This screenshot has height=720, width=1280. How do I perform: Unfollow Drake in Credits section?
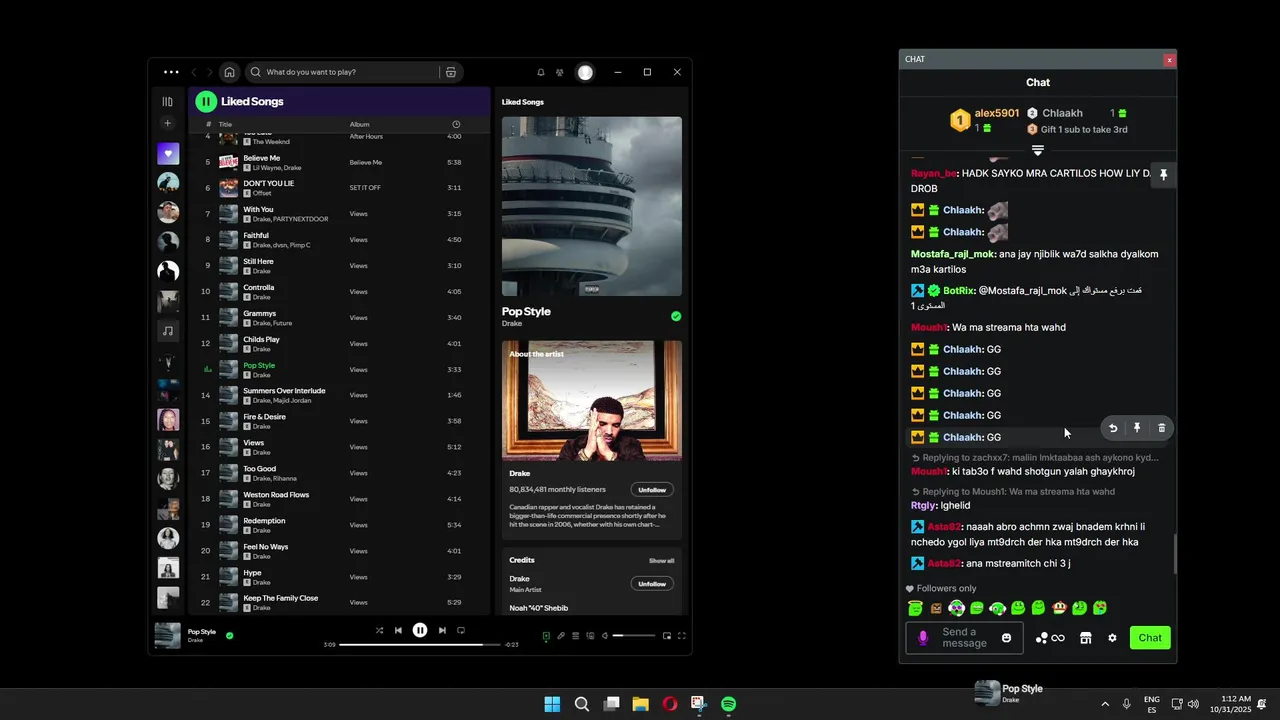652,584
